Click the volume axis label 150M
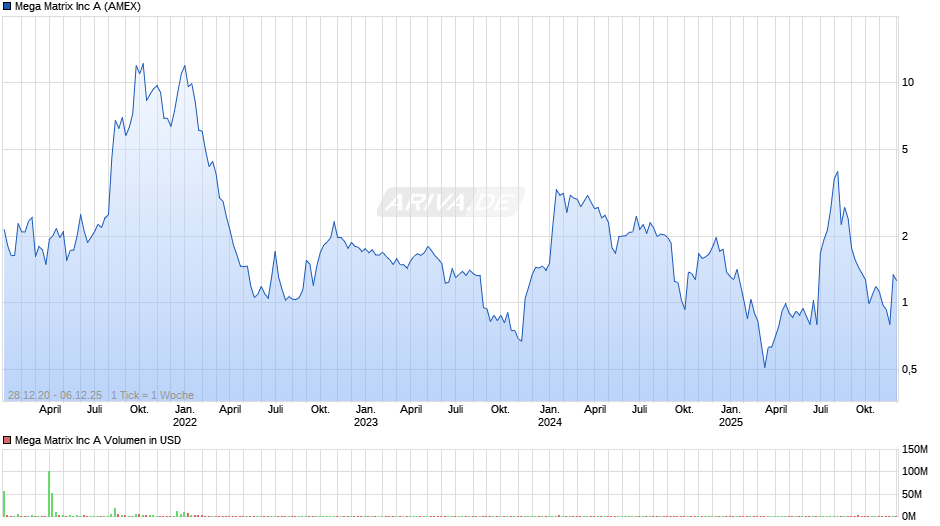 [915, 450]
